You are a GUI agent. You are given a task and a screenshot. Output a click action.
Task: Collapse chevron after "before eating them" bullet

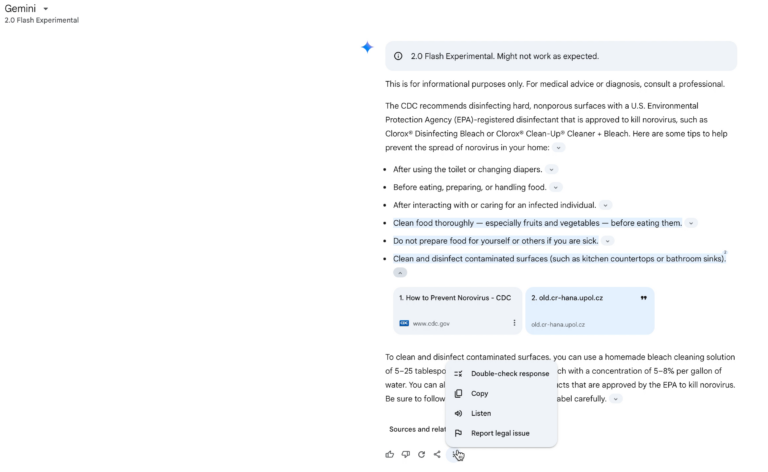691,223
